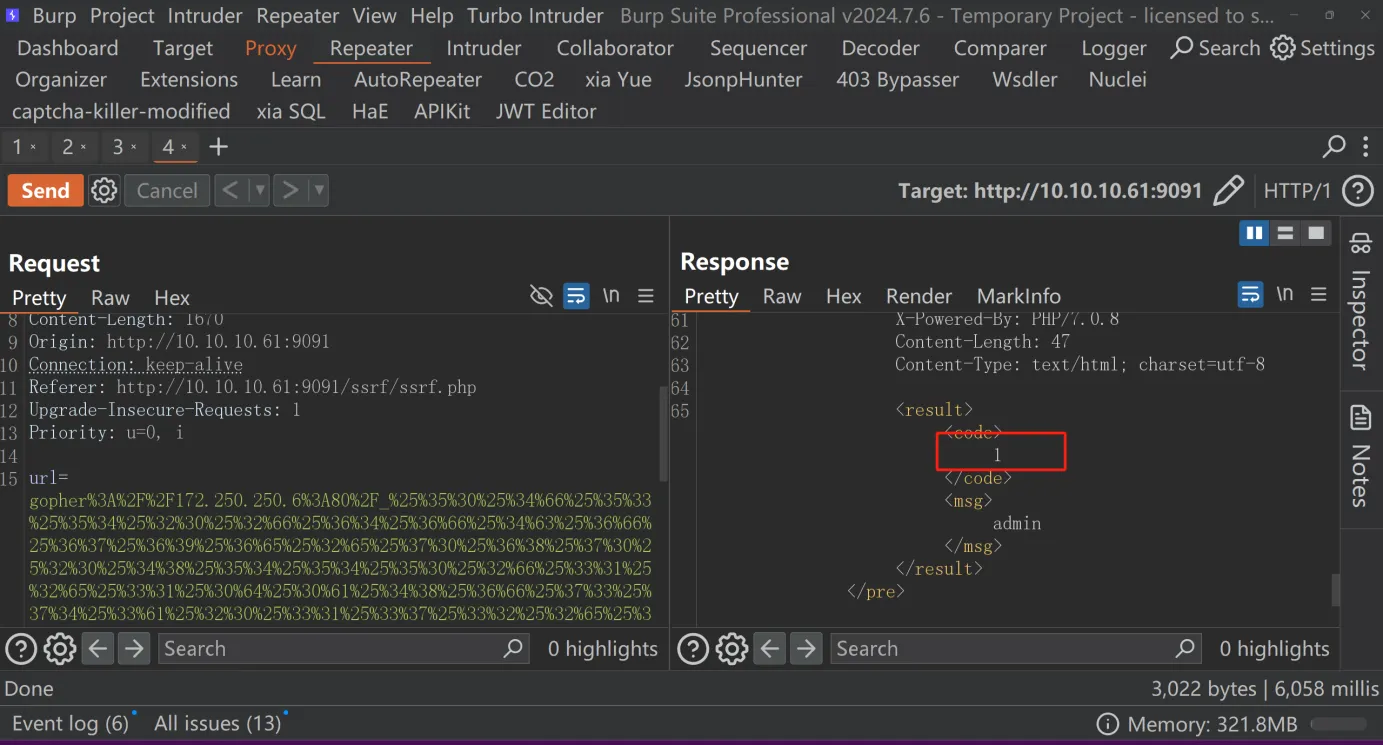Screen dimensions: 1383x745
Task: Click the Response panel vertical scrollbar
Action: (x=1335, y=590)
